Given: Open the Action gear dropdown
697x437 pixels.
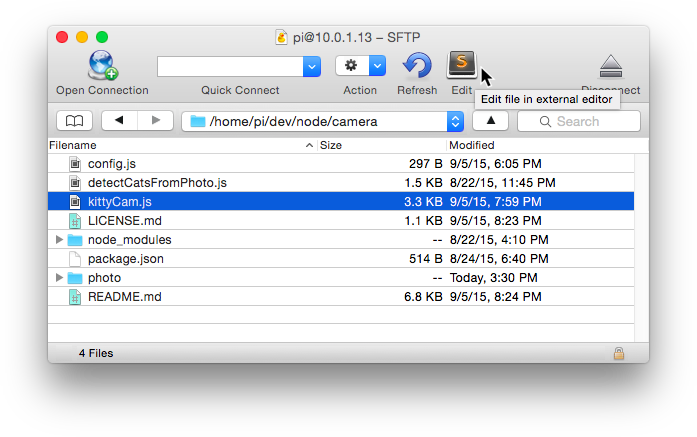Looking at the screenshot, I should 360,66.
